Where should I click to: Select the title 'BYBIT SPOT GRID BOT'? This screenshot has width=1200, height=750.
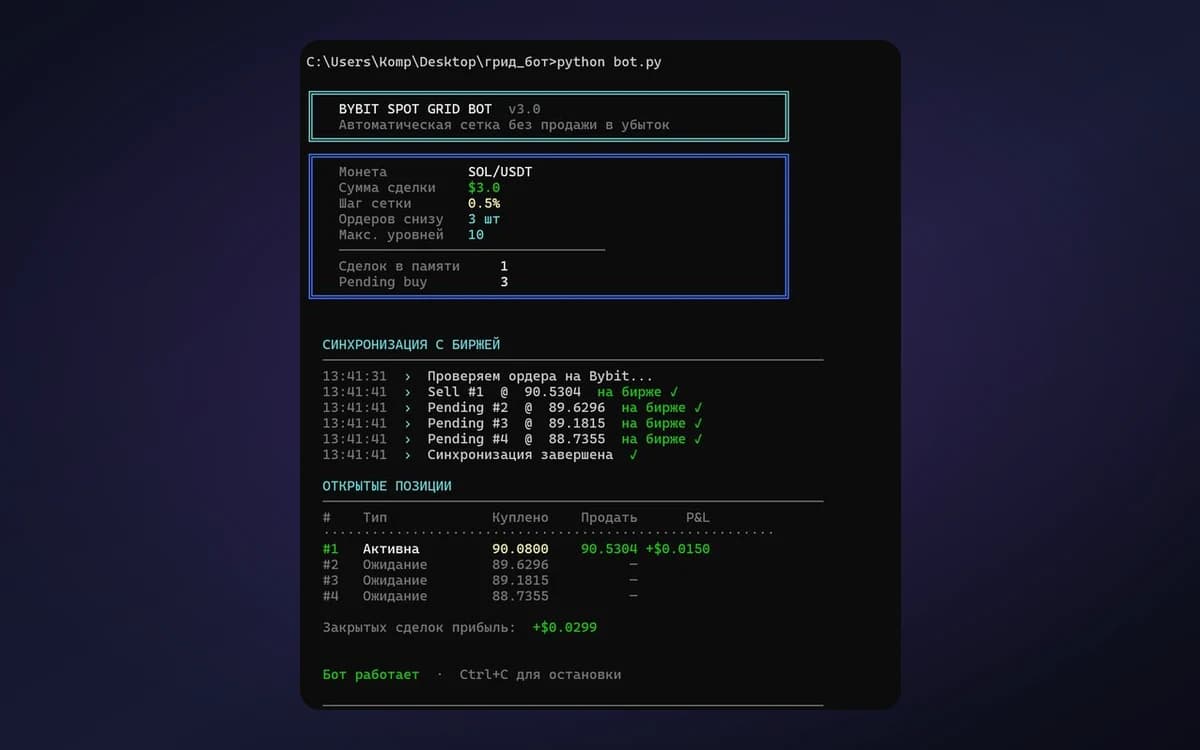pyautogui.click(x=415, y=109)
